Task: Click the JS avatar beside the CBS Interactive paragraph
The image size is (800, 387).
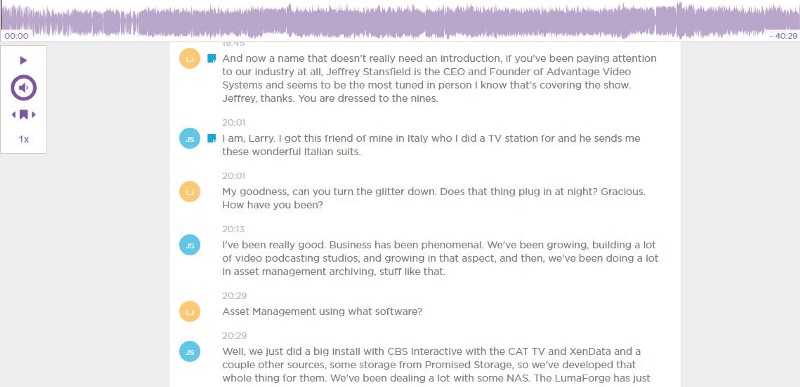Action: pos(189,352)
